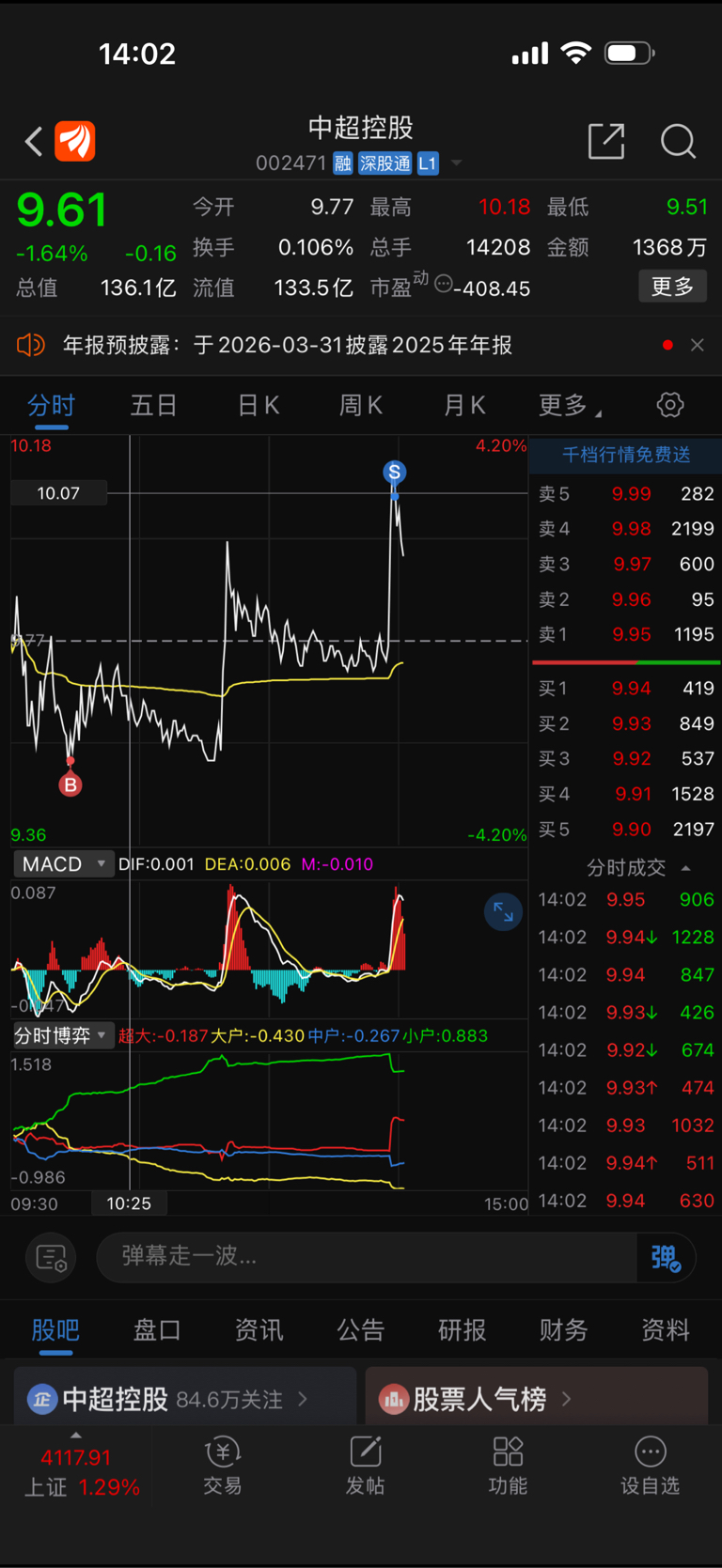Tap 买1 price 9.94 row
The height and width of the screenshot is (1568, 722).
626,689
